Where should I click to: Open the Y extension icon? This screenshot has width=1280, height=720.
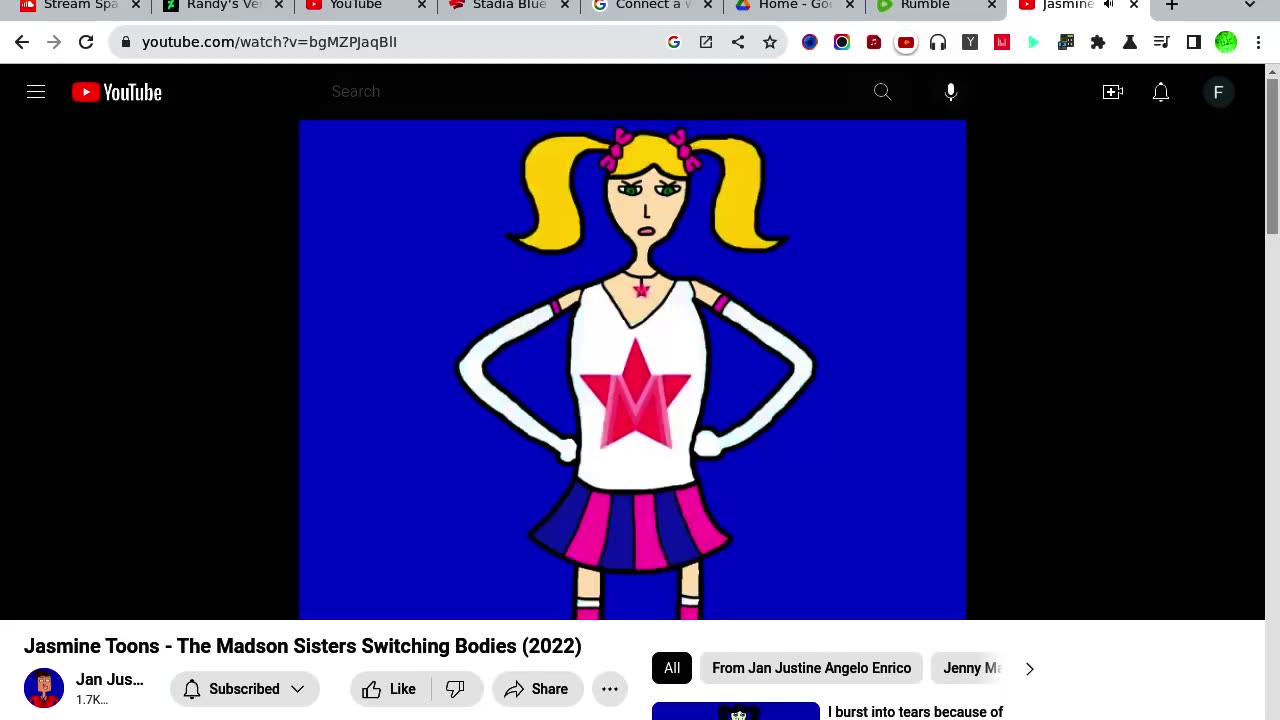970,42
